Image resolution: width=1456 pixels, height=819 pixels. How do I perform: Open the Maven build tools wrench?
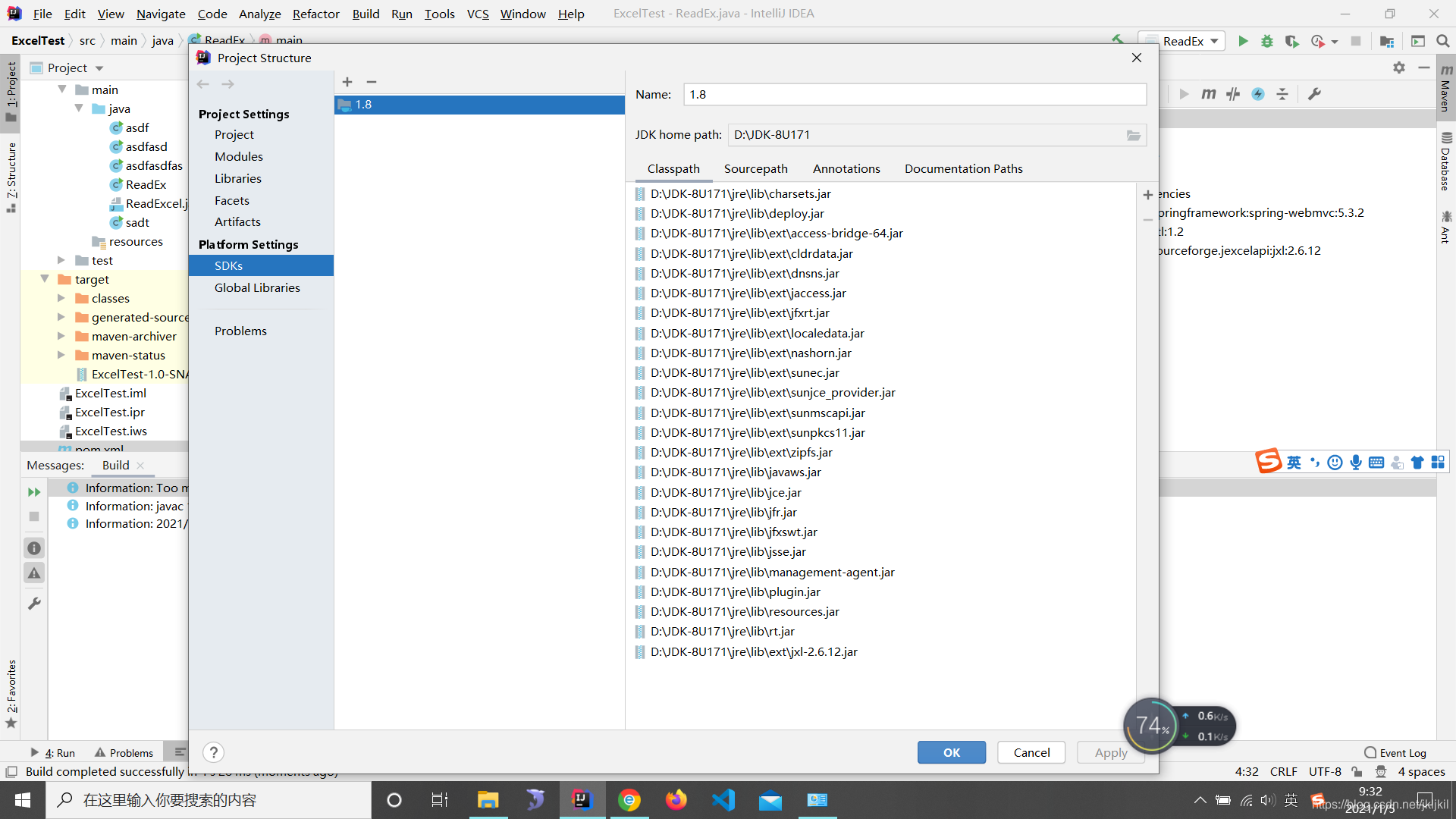coord(1315,94)
